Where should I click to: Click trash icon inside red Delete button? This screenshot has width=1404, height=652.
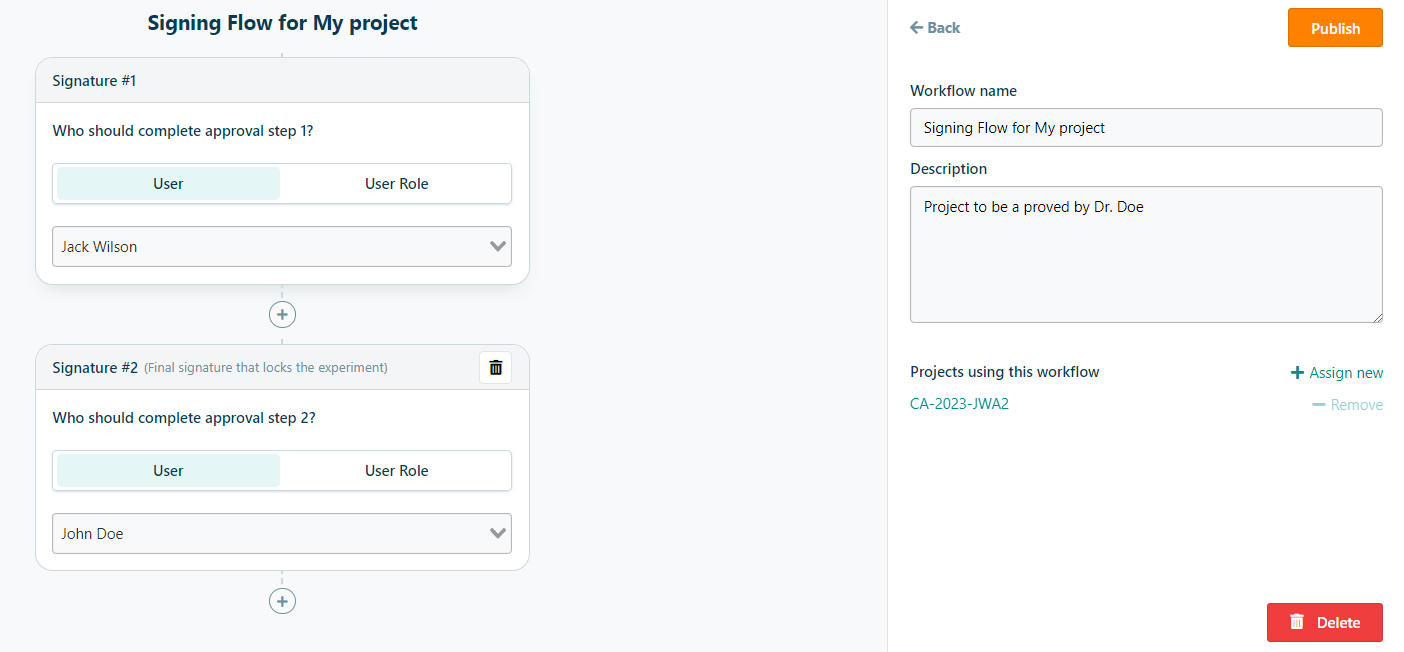coord(1297,622)
